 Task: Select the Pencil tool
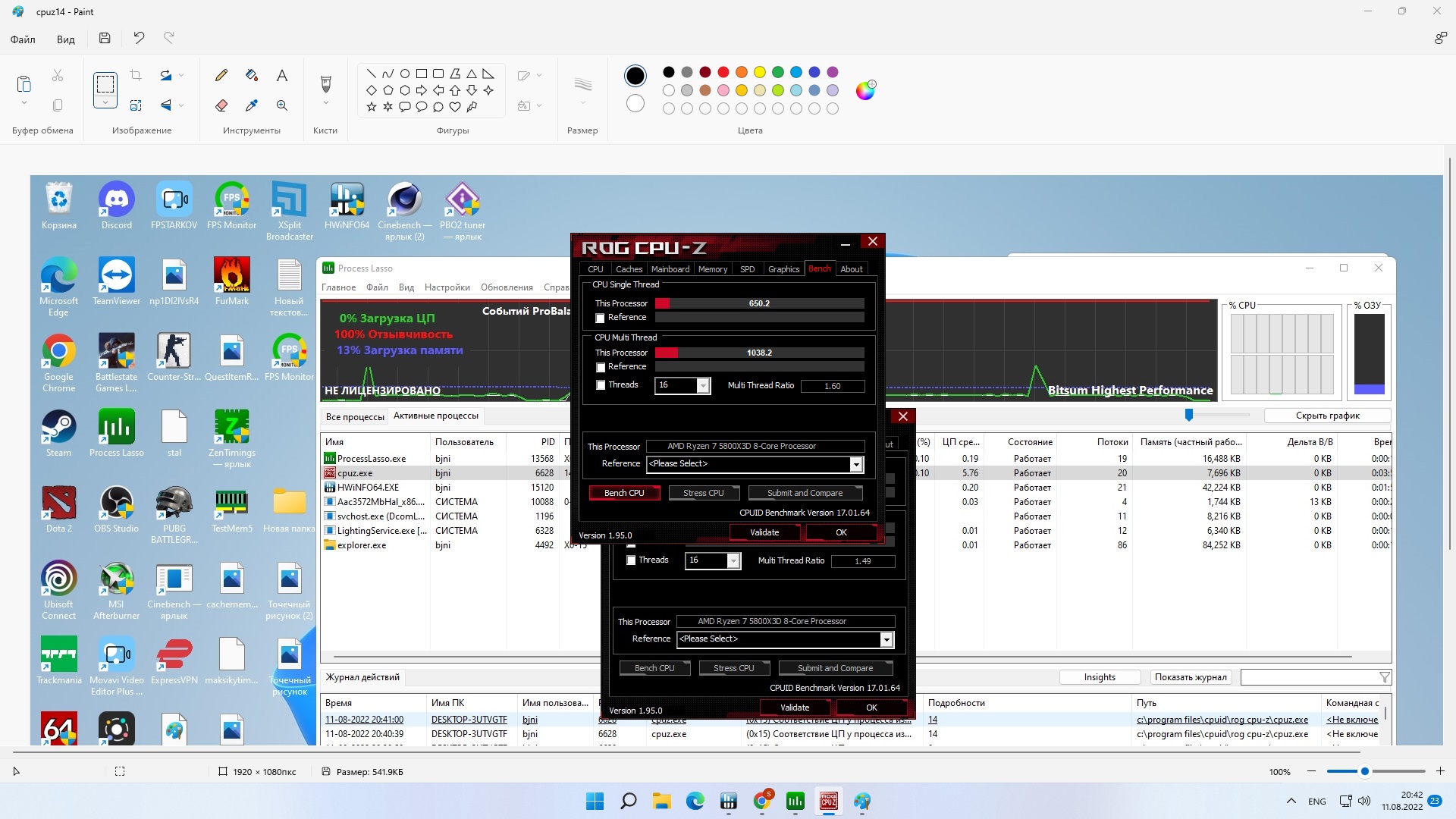[x=221, y=75]
